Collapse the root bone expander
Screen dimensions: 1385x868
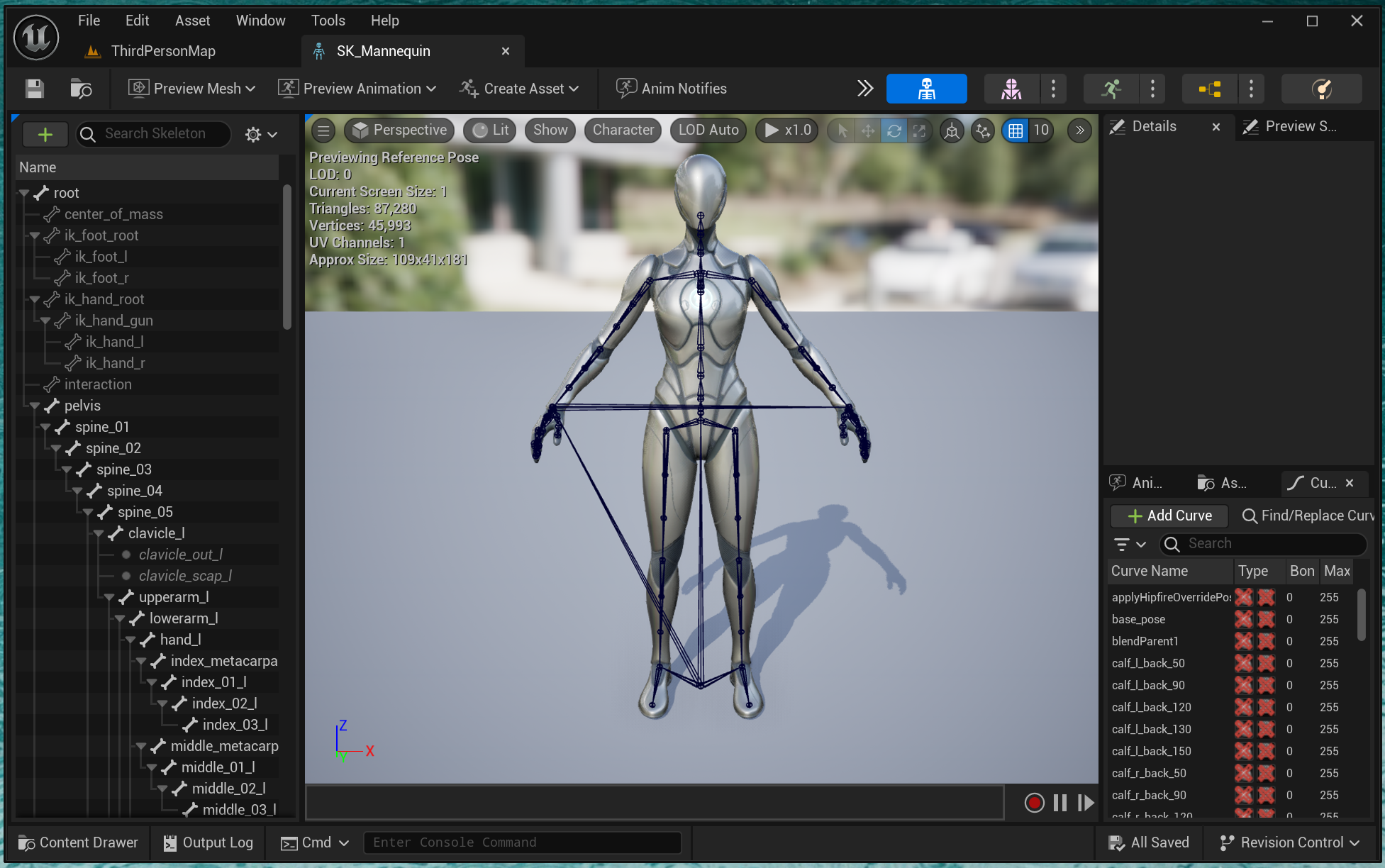pos(25,193)
